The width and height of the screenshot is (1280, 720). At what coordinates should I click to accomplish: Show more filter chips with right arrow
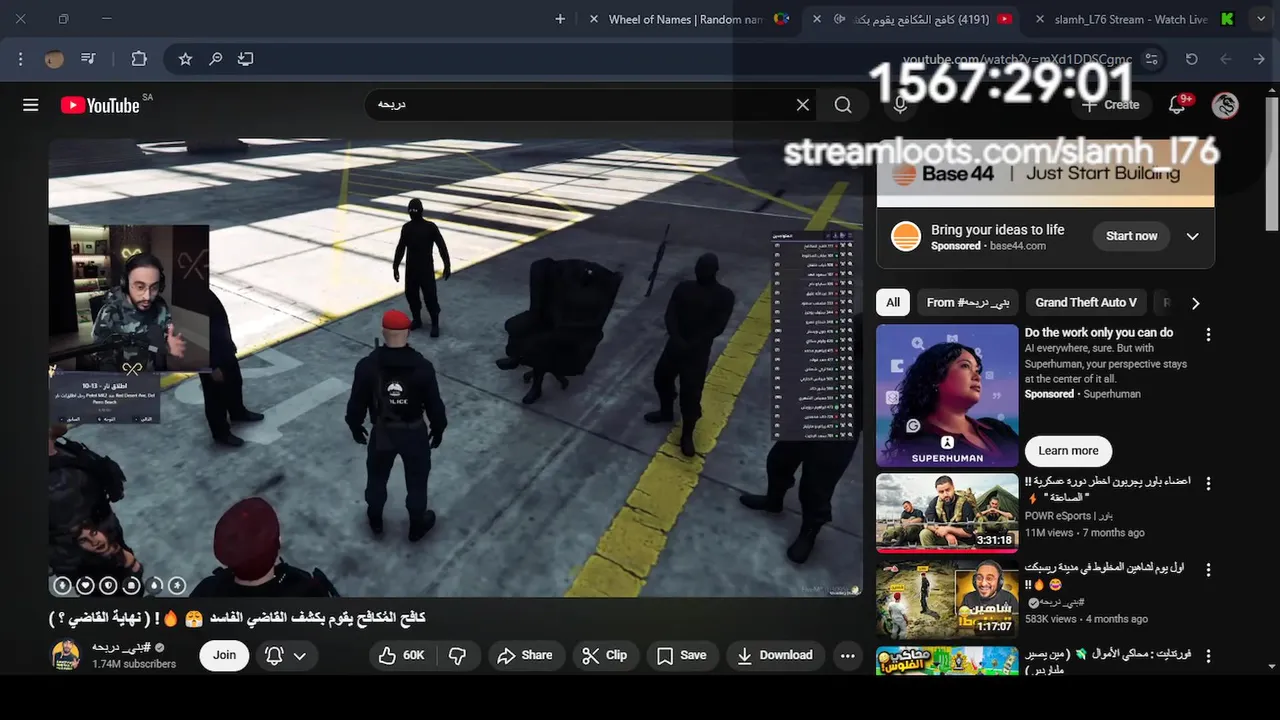(x=1195, y=303)
